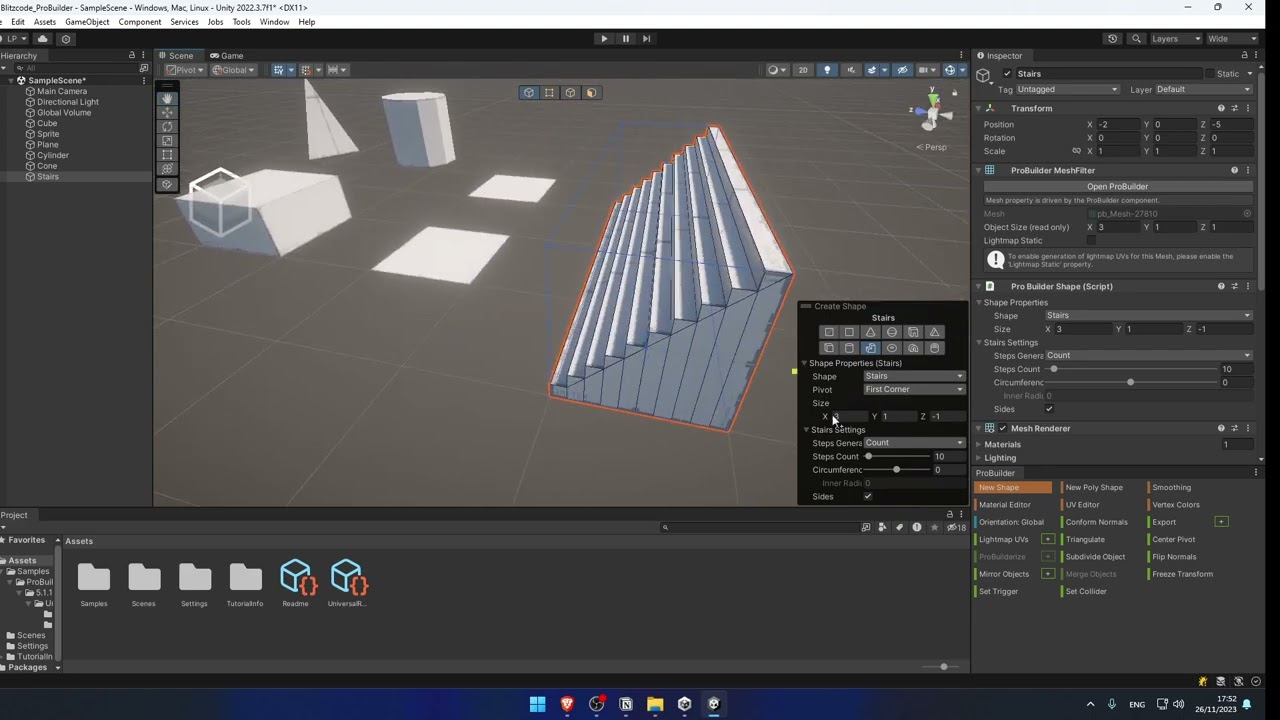Click the Open ProBuilder button
Image resolution: width=1280 pixels, height=720 pixels.
click(x=1117, y=187)
